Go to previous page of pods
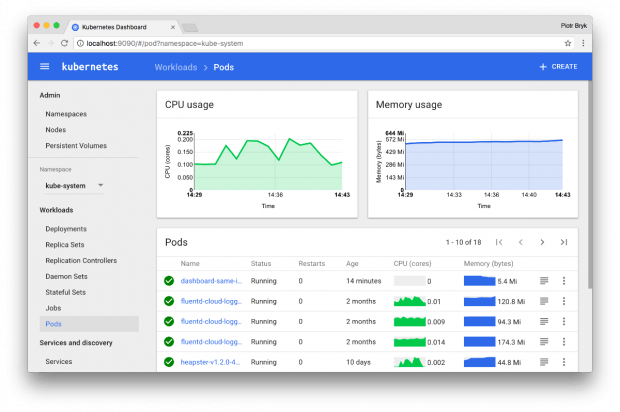 [521, 242]
